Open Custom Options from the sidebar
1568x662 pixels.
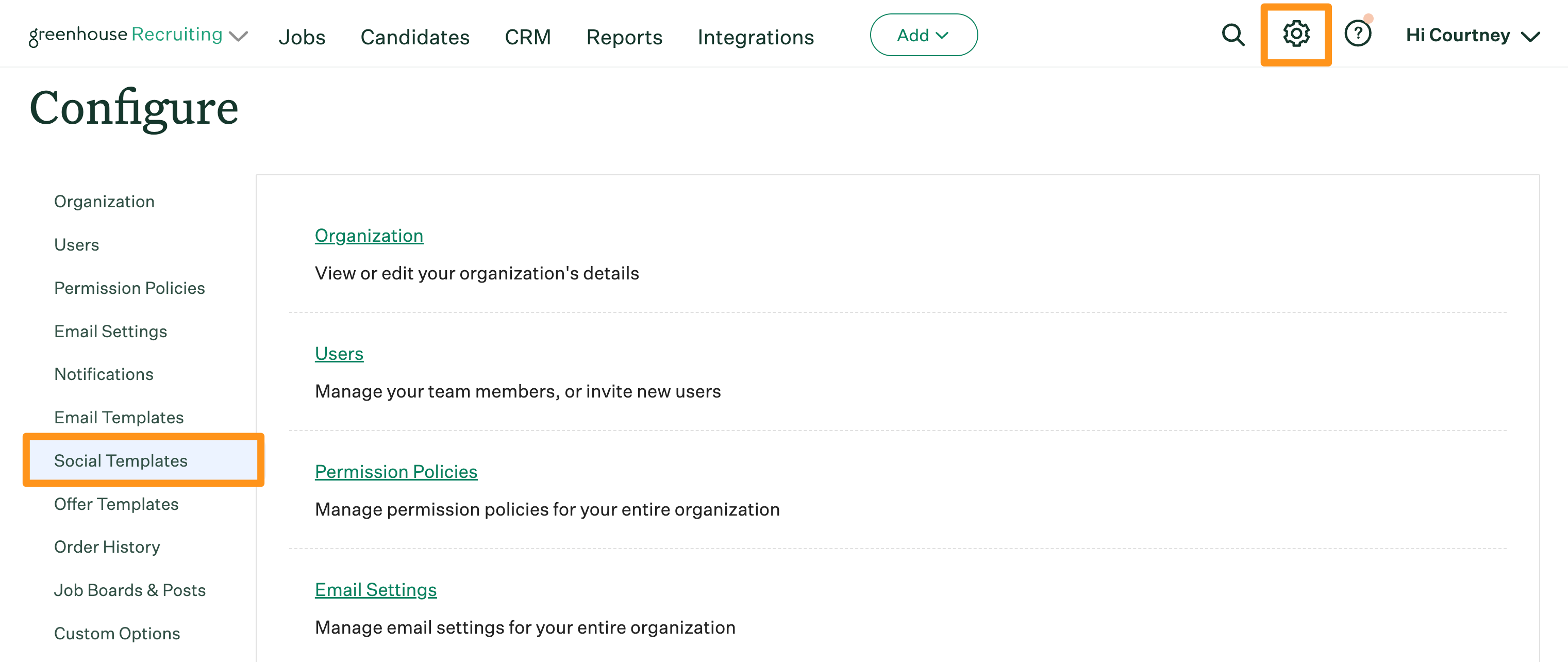116,633
